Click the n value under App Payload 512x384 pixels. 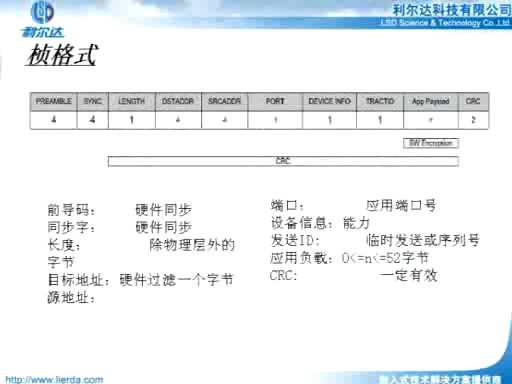431,119
